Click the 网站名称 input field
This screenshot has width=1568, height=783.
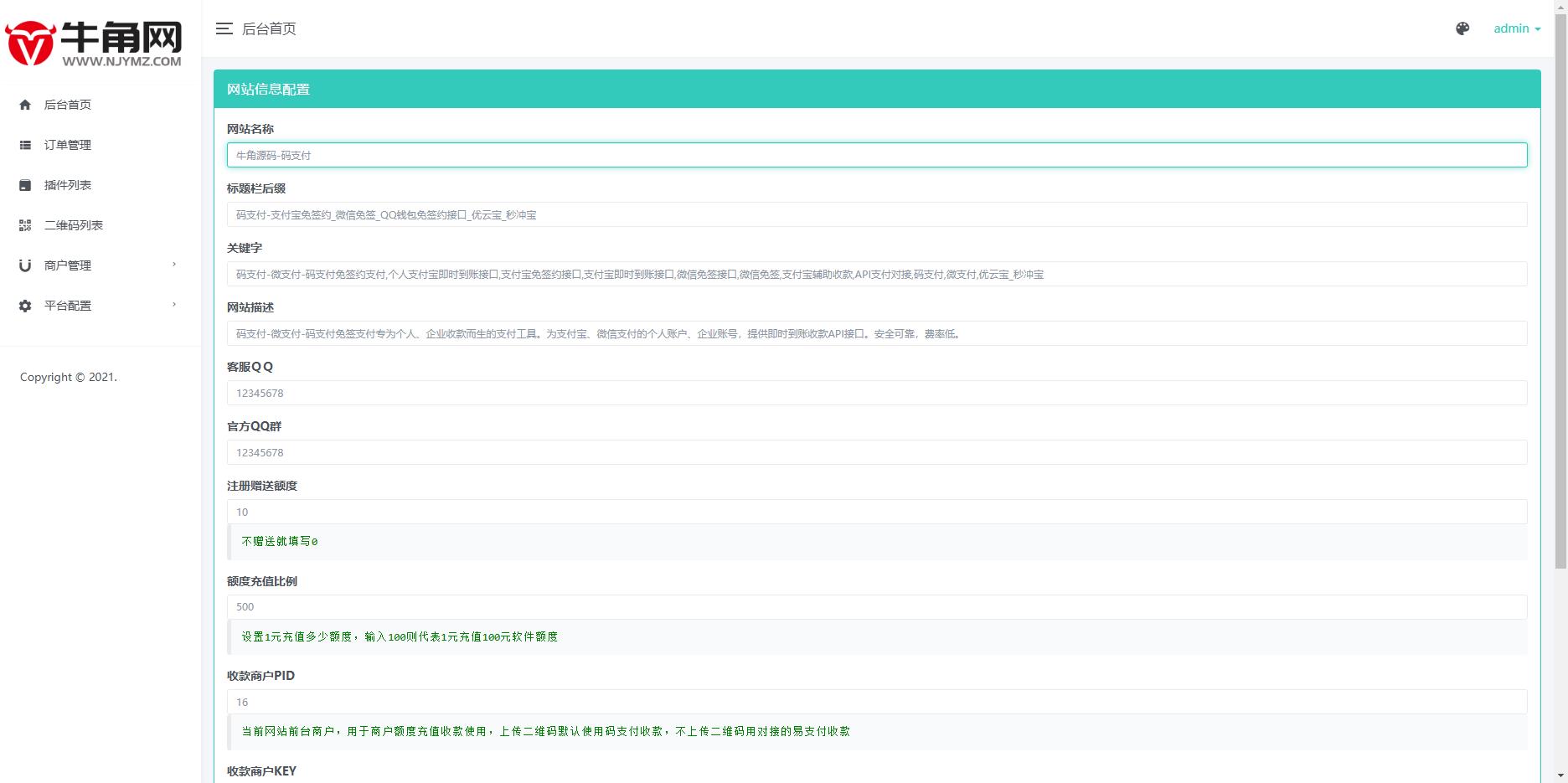[x=877, y=155]
